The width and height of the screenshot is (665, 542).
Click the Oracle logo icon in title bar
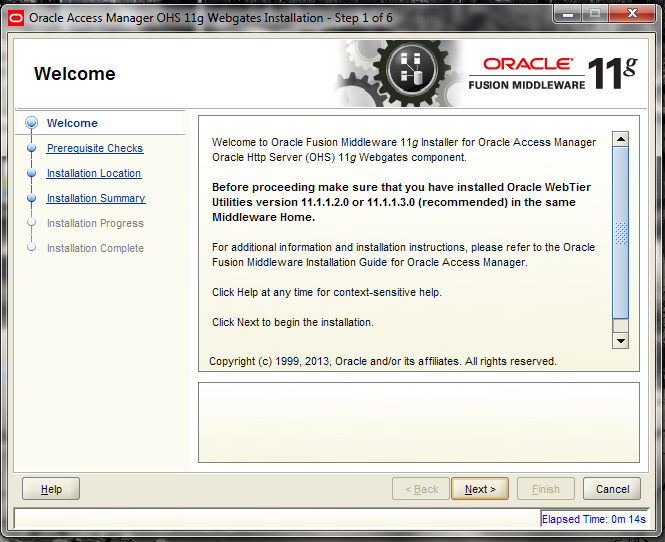16,18
